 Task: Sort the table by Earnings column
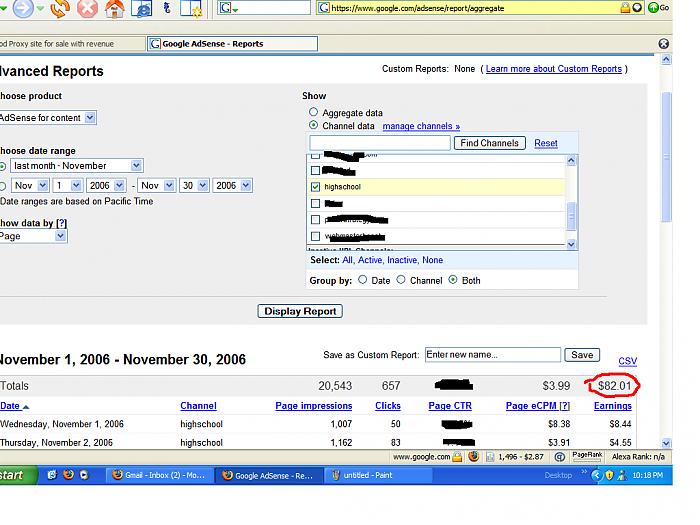click(612, 406)
